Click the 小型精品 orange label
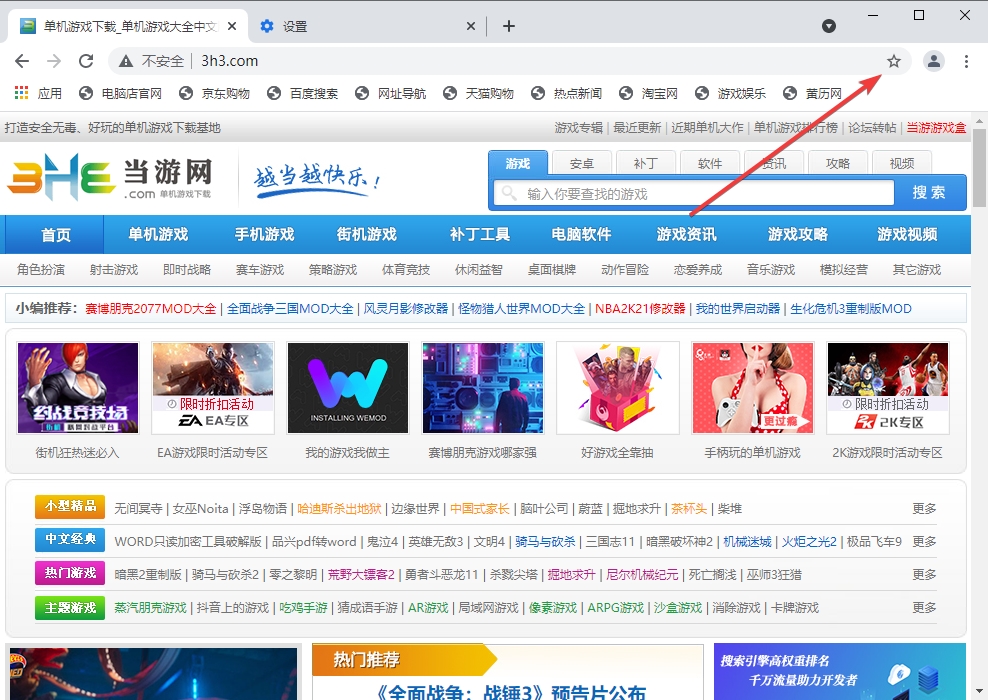 click(70, 507)
